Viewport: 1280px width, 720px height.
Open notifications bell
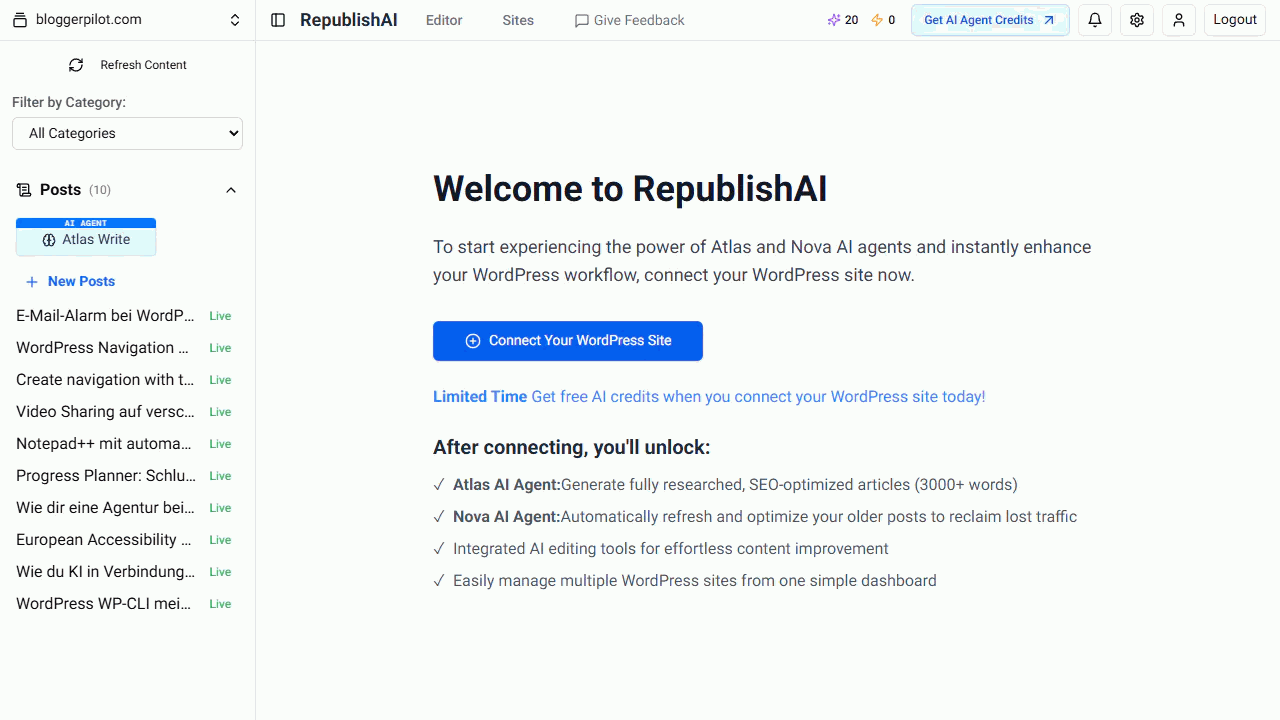(1095, 20)
